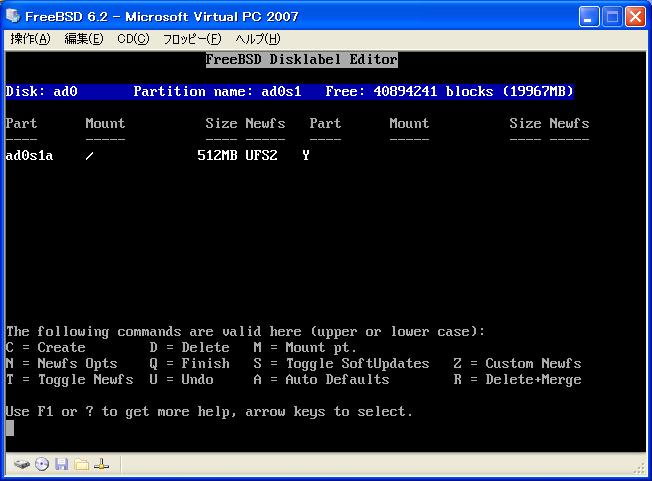The width and height of the screenshot is (652, 481).
Task: Open the フロッピー(F) menu
Action: point(192,39)
